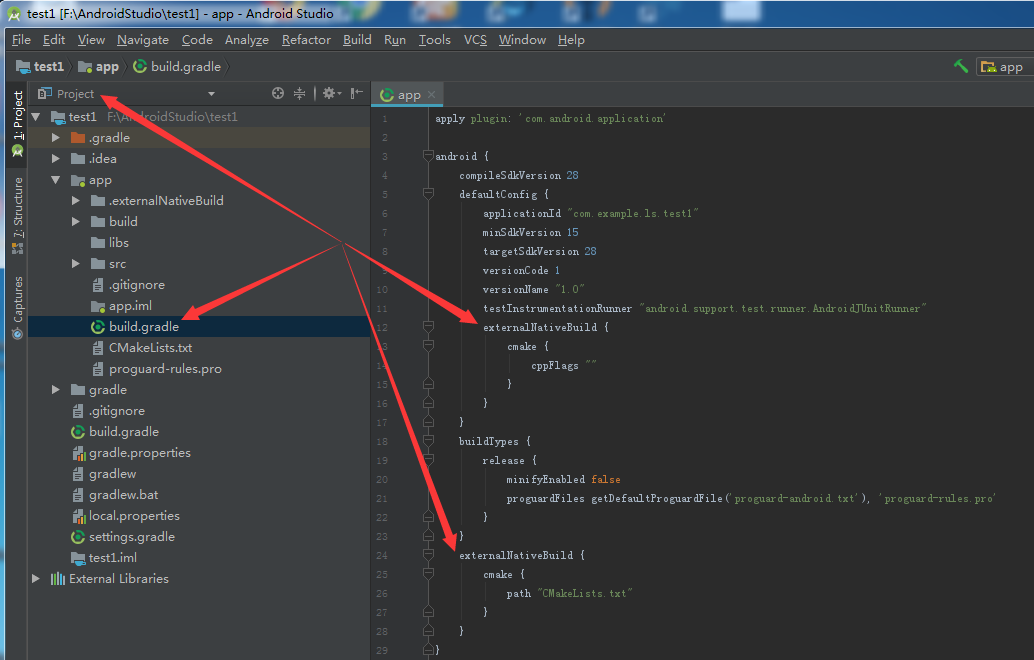Expand the .gradle folder
The height and width of the screenshot is (660, 1034).
coord(56,138)
